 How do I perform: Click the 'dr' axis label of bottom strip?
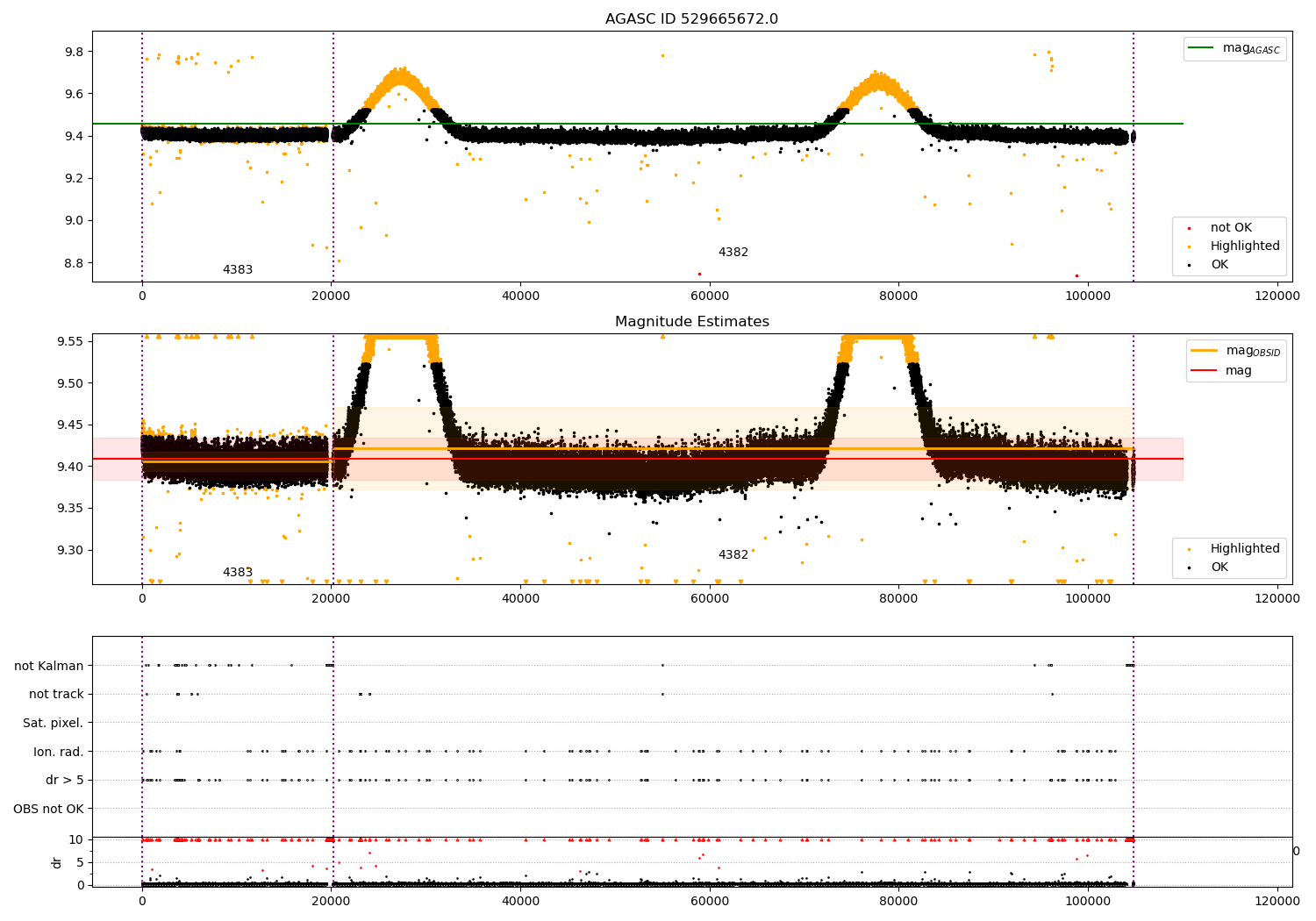point(57,862)
